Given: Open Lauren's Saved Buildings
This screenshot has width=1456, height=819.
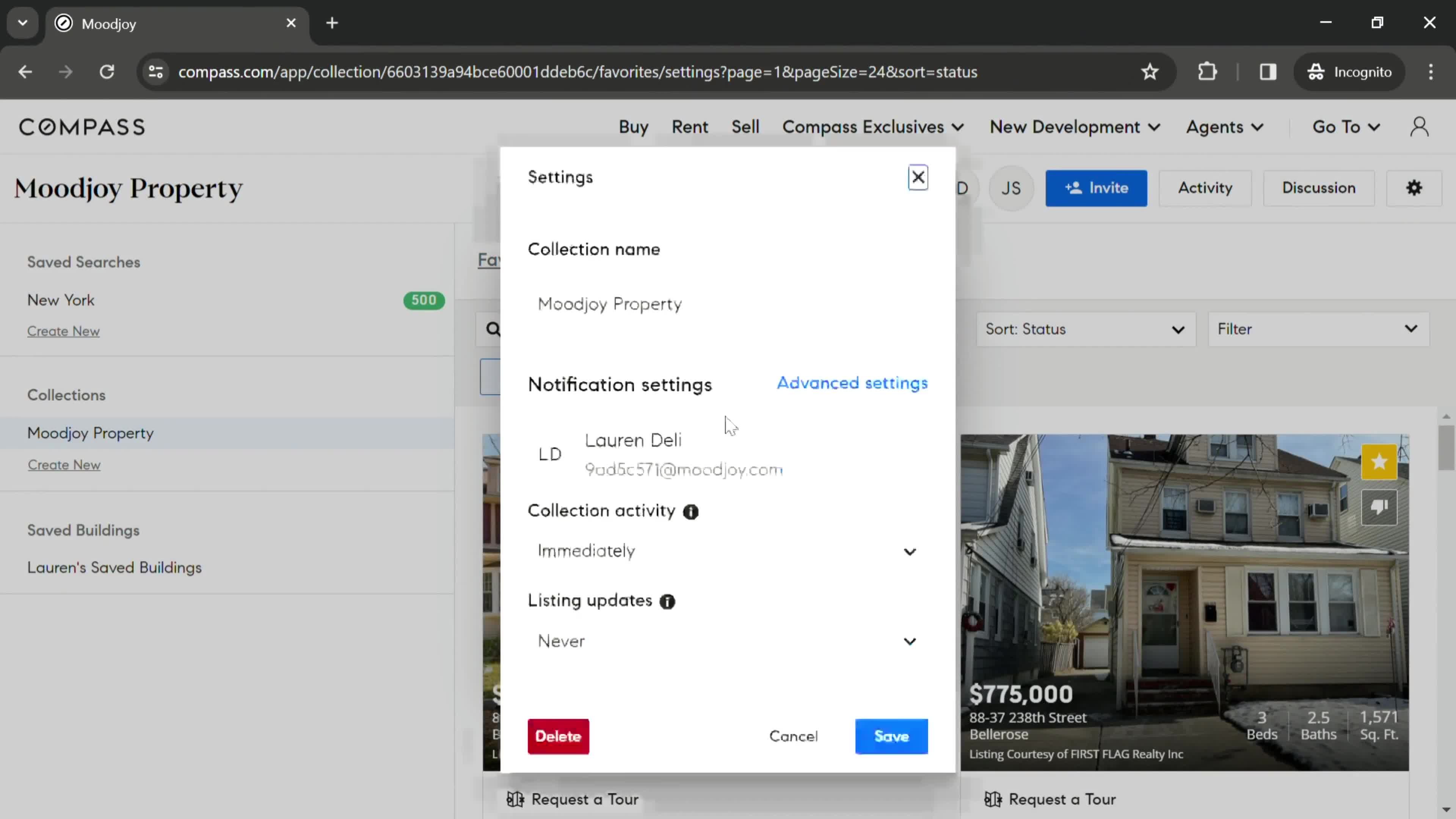Looking at the screenshot, I should point(114,568).
